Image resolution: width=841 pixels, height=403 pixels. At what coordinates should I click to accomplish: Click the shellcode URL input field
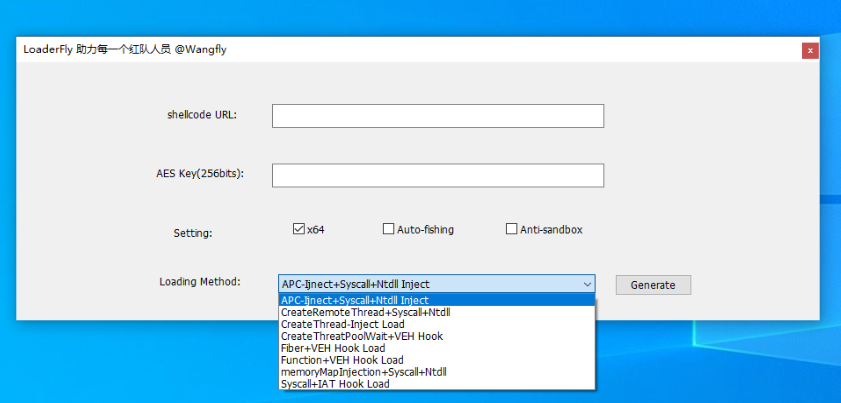(438, 116)
